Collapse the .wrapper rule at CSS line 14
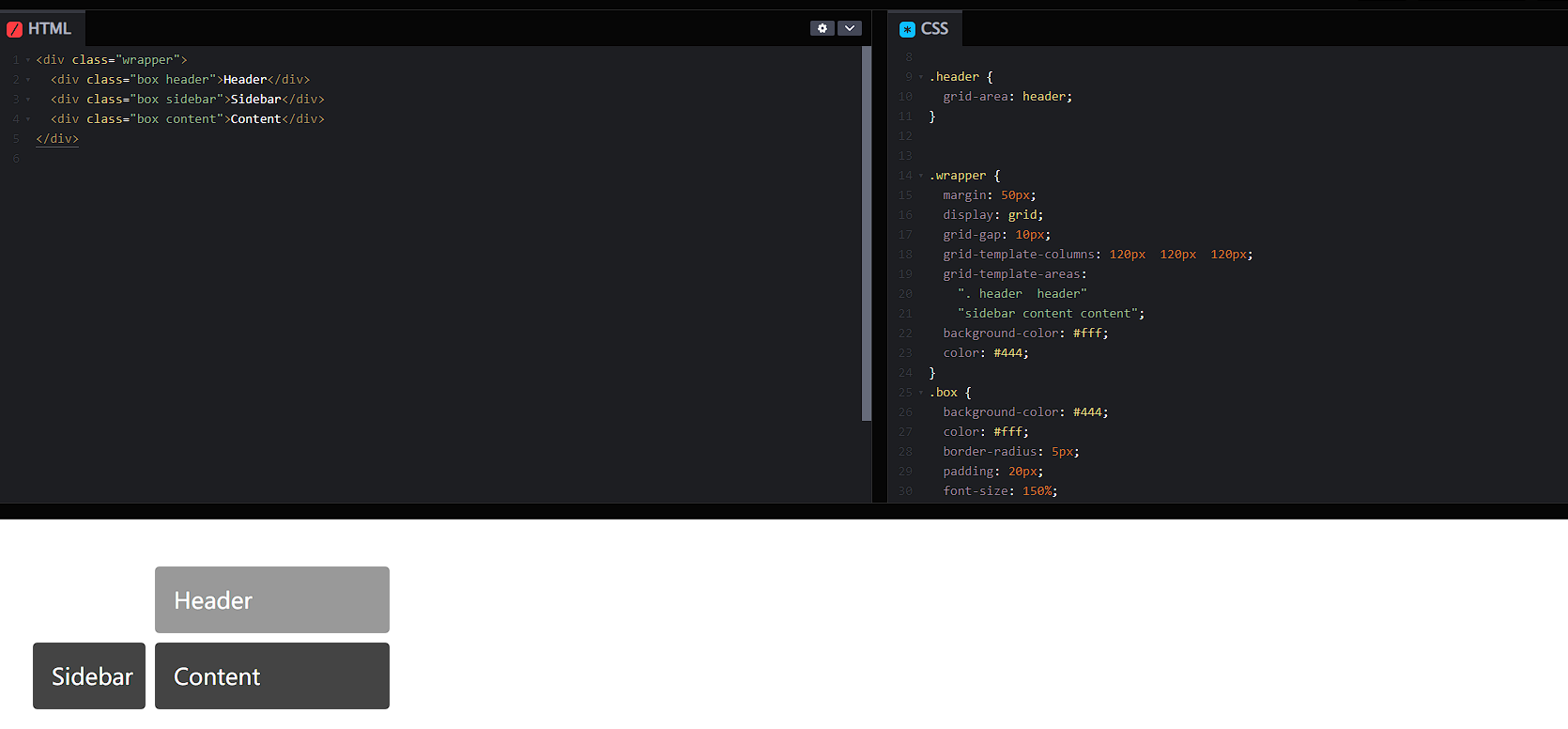Image resolution: width=1568 pixels, height=729 pixels. click(x=921, y=176)
